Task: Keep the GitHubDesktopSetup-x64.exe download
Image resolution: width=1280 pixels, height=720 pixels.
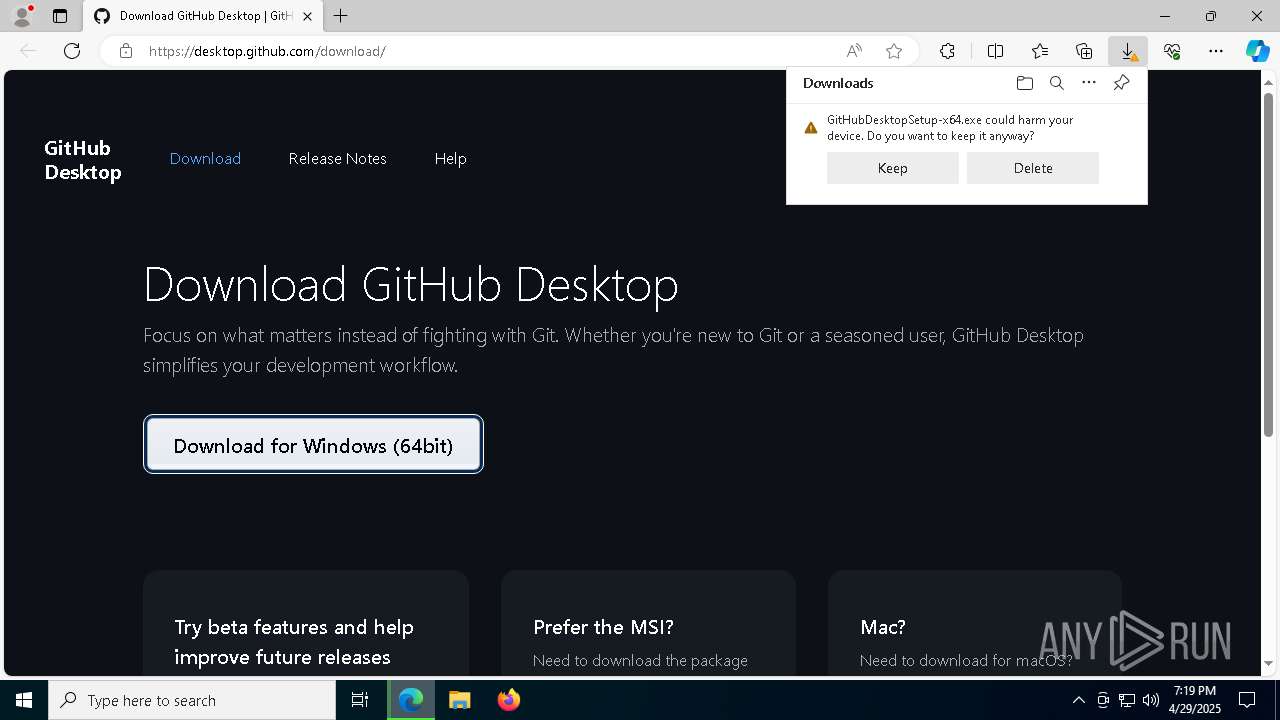Action: click(x=893, y=168)
